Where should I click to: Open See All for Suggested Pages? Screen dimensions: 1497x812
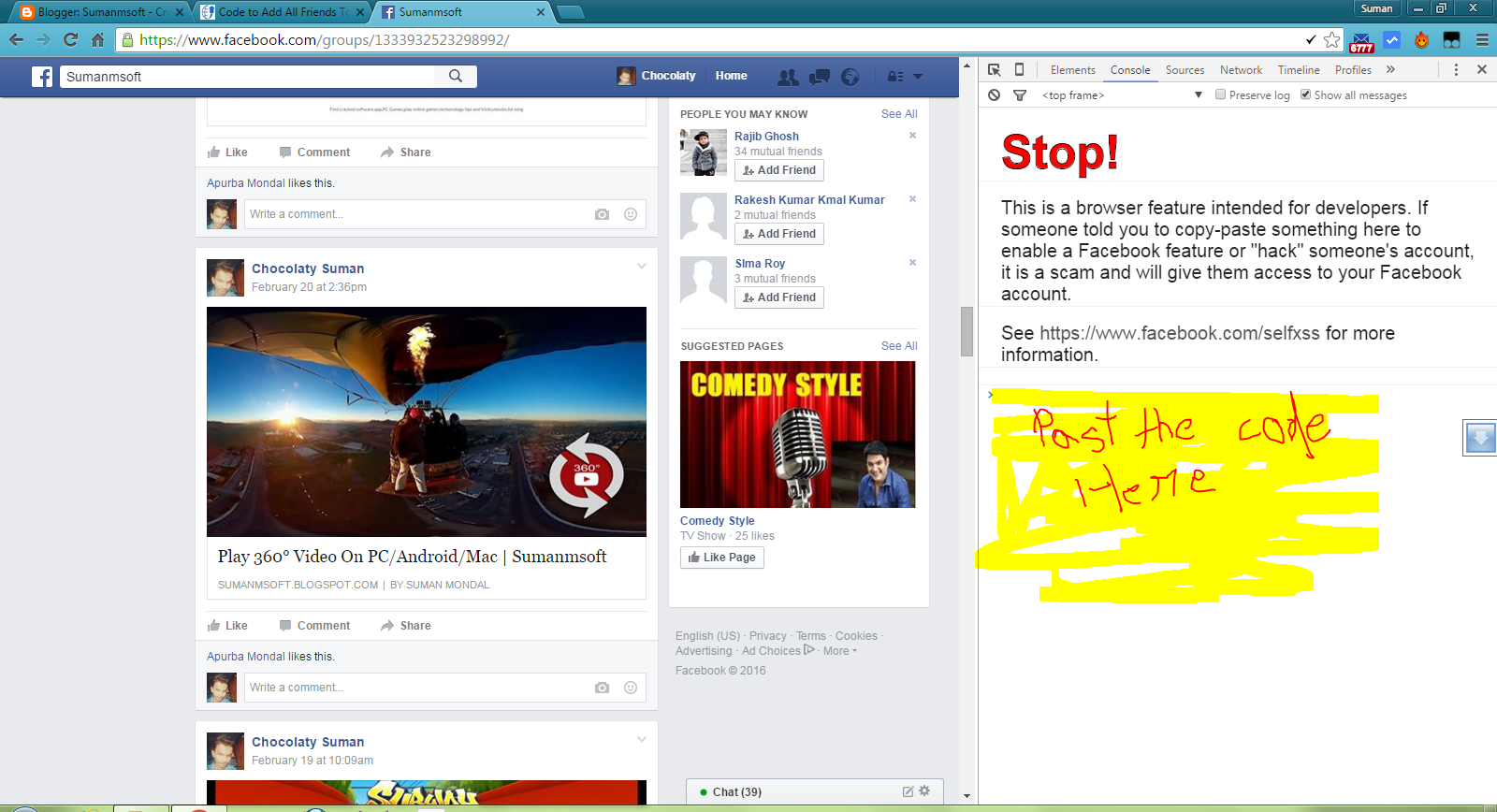(899, 346)
